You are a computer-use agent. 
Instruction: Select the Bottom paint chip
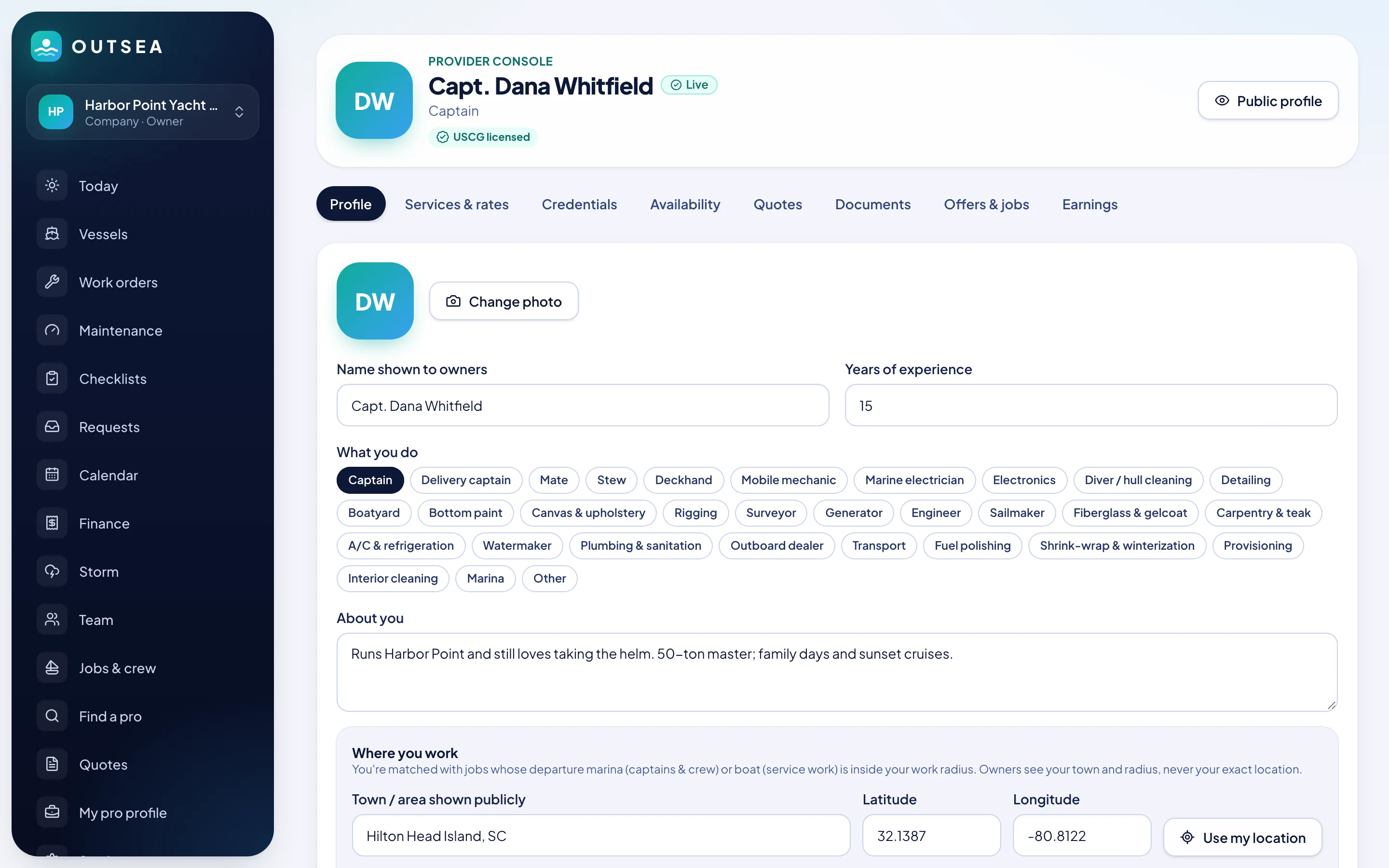pos(465,513)
